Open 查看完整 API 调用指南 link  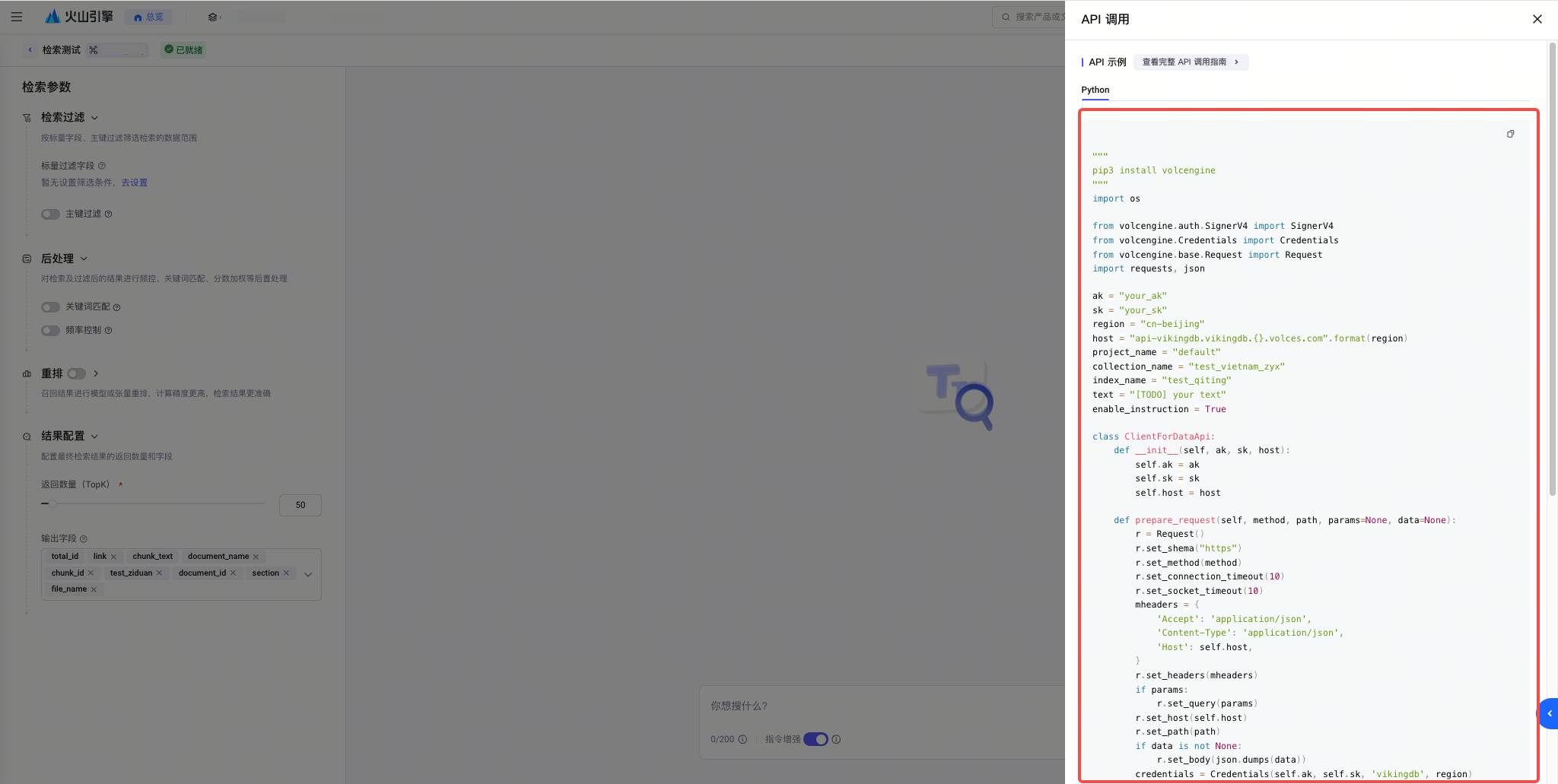tap(1191, 62)
